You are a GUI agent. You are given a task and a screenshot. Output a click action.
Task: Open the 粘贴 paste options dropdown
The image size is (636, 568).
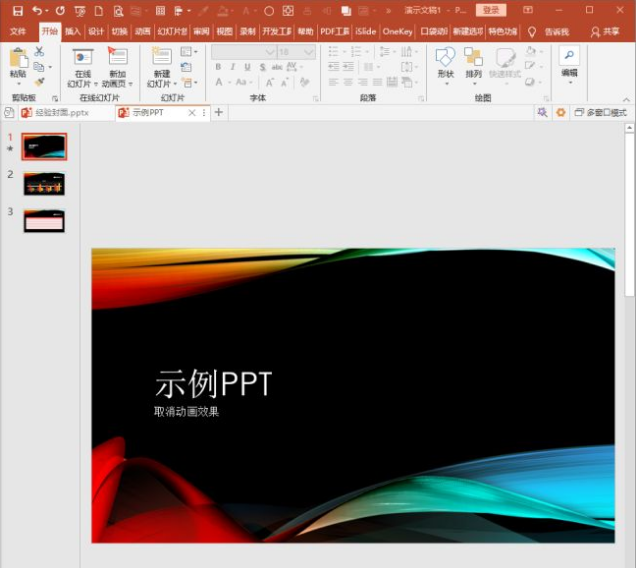tap(17, 85)
